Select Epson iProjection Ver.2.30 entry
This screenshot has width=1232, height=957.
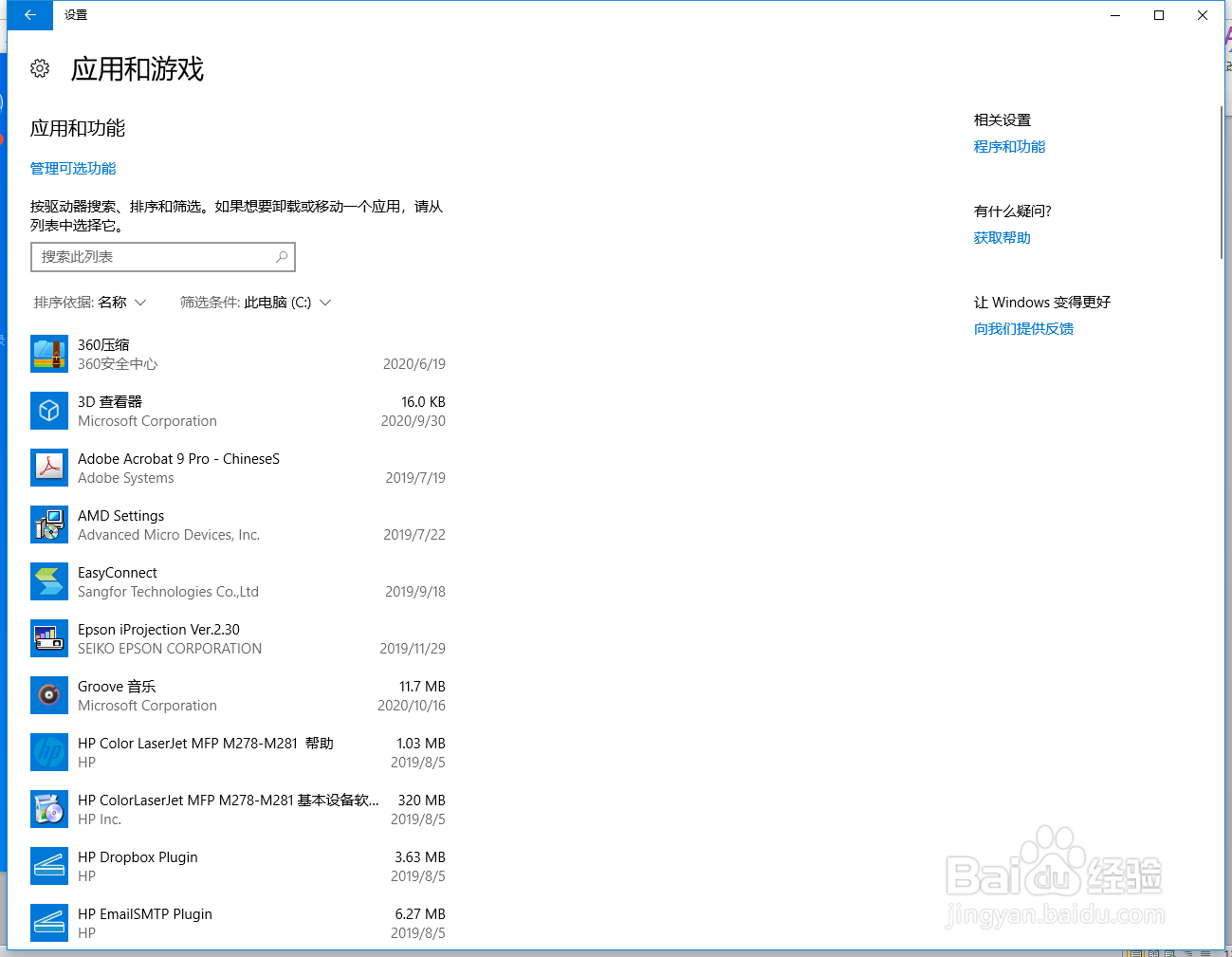pos(238,638)
